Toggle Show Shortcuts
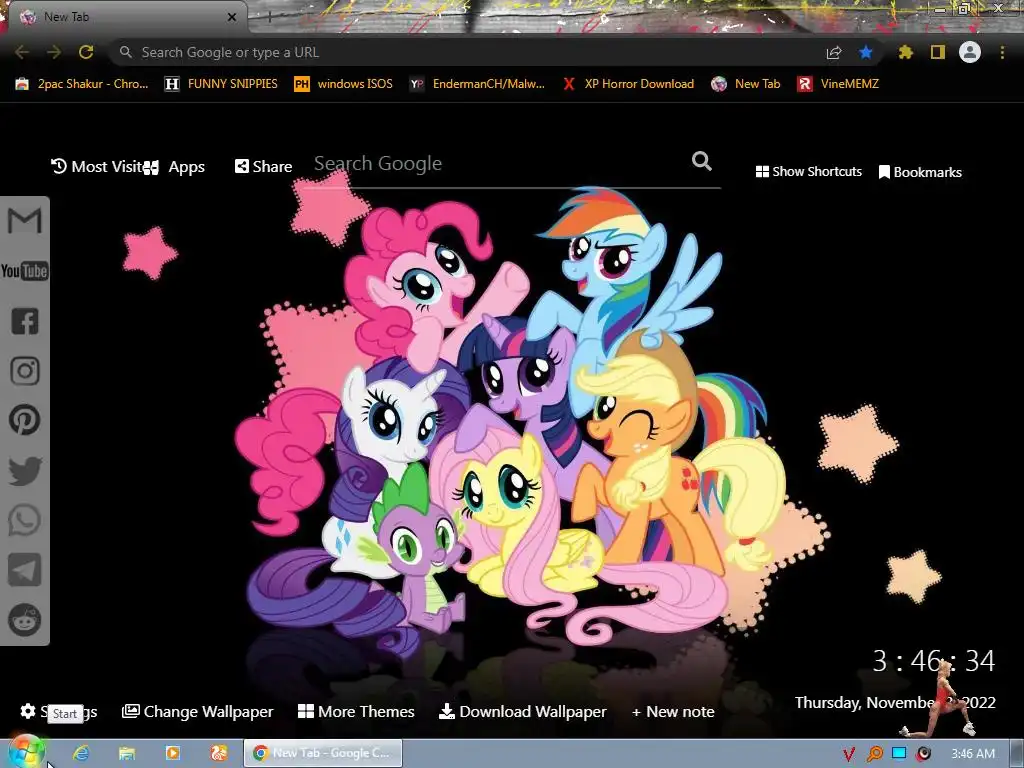This screenshot has height=768, width=1024. coord(808,171)
